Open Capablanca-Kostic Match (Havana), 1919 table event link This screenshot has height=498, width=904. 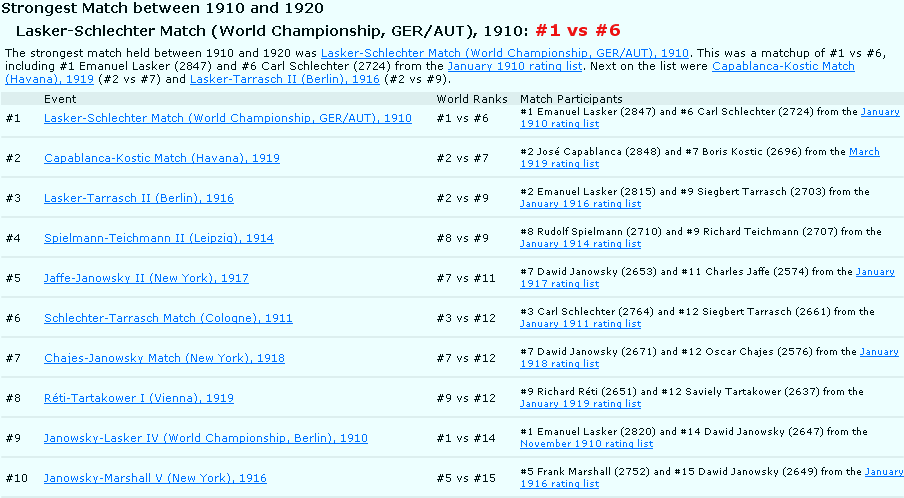[161, 158]
